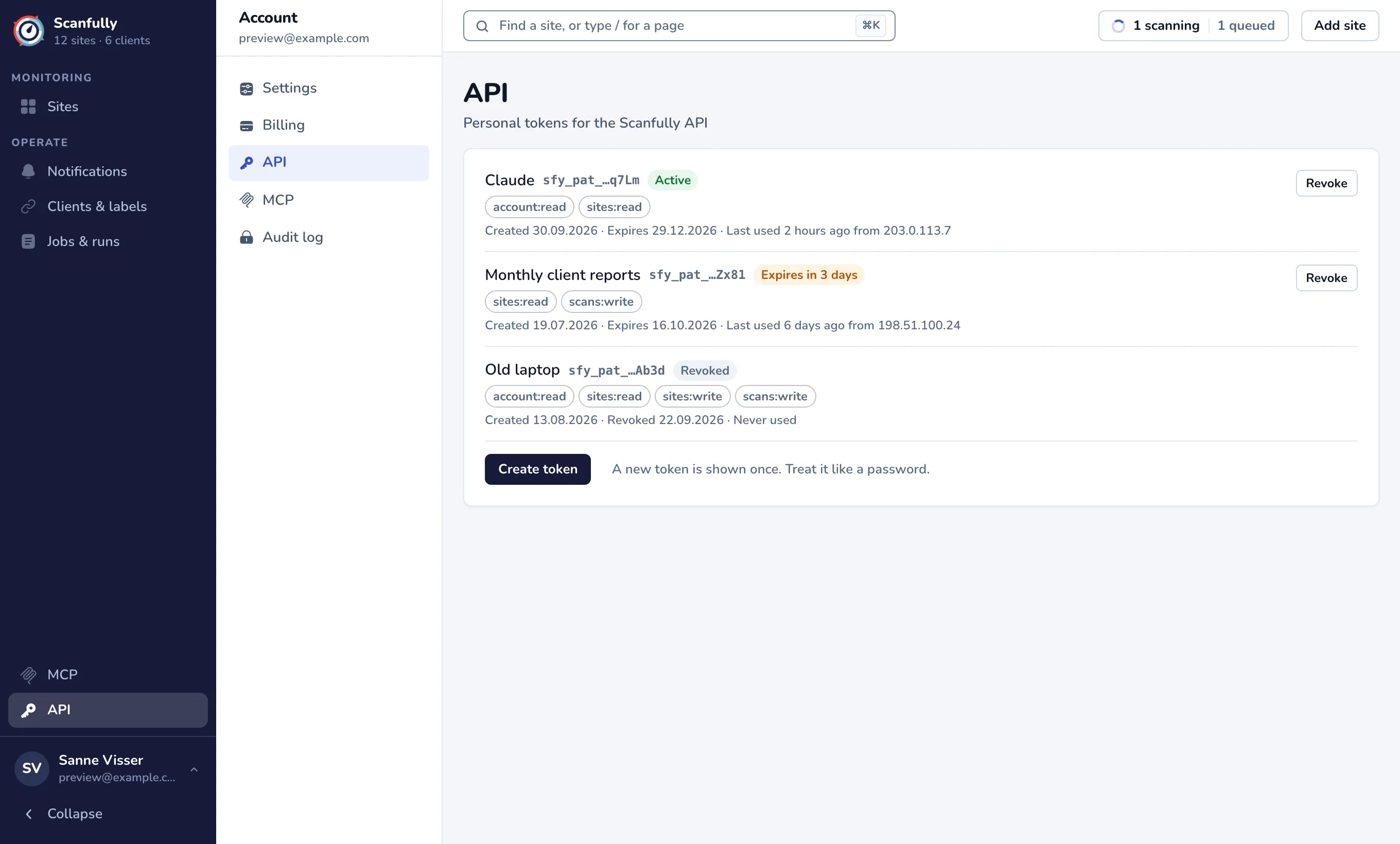Click the Scanfully logo icon

(x=28, y=31)
